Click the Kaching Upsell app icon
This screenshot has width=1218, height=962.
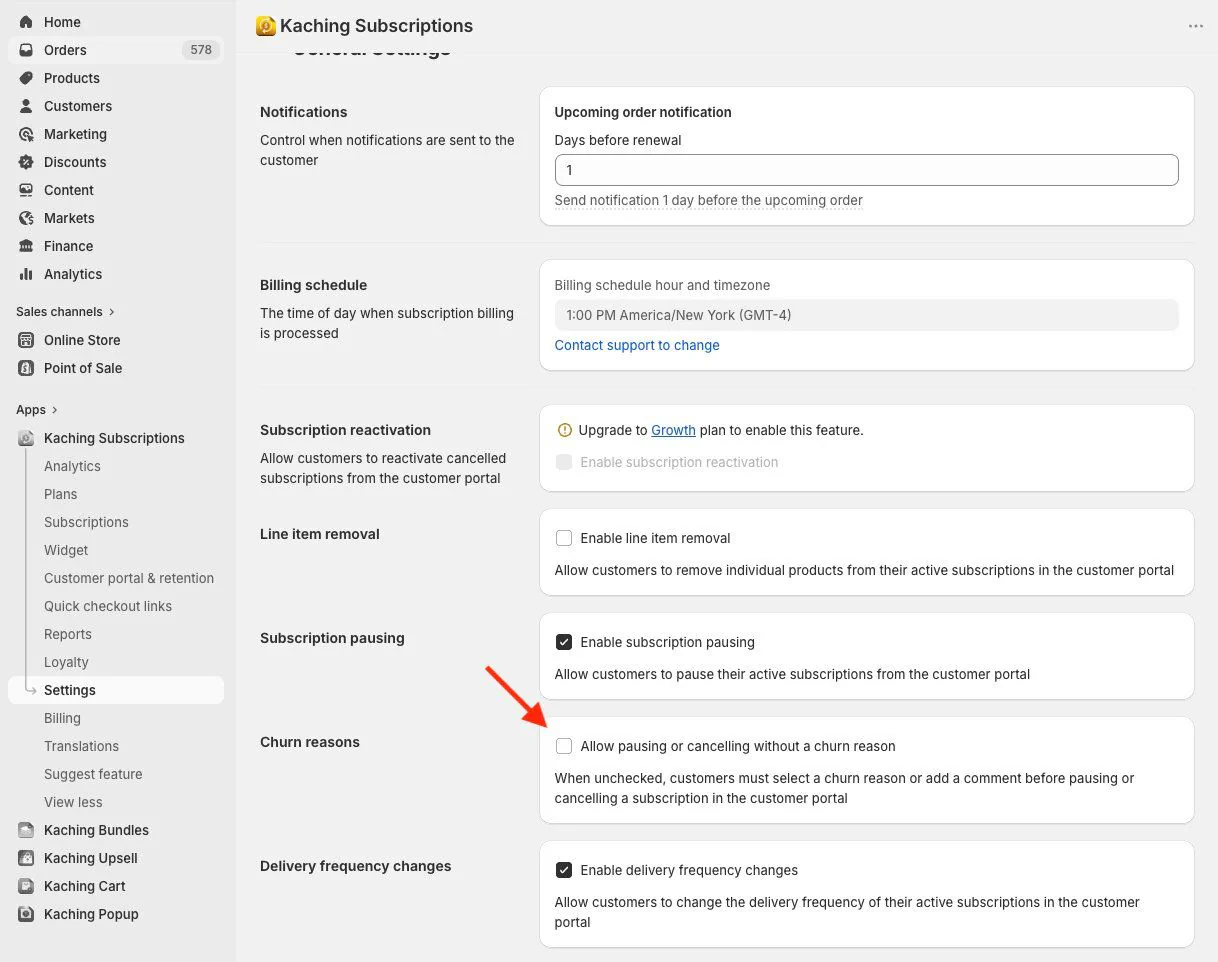26,858
